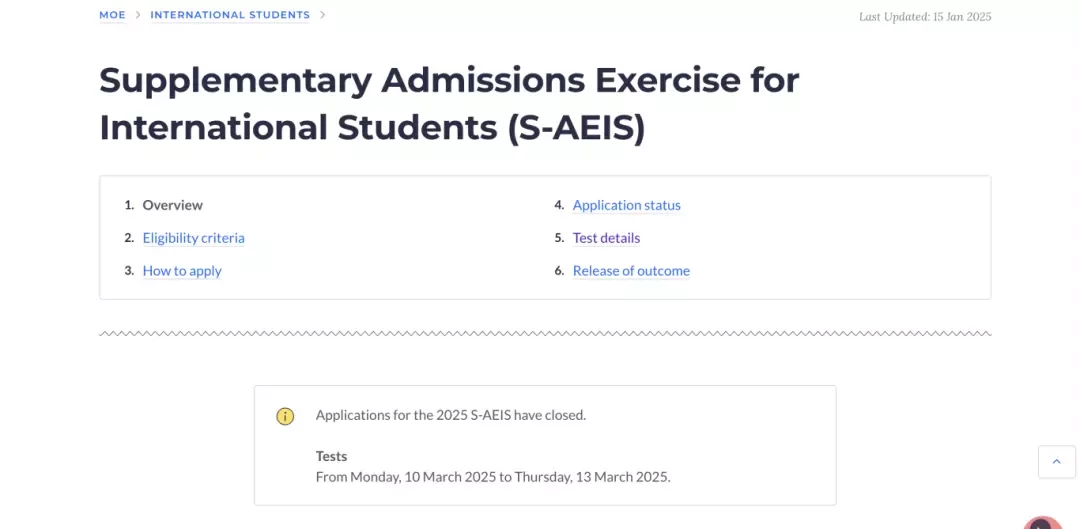Click the chevron after International Students breadcrumb
This screenshot has width=1080, height=529.
point(322,14)
